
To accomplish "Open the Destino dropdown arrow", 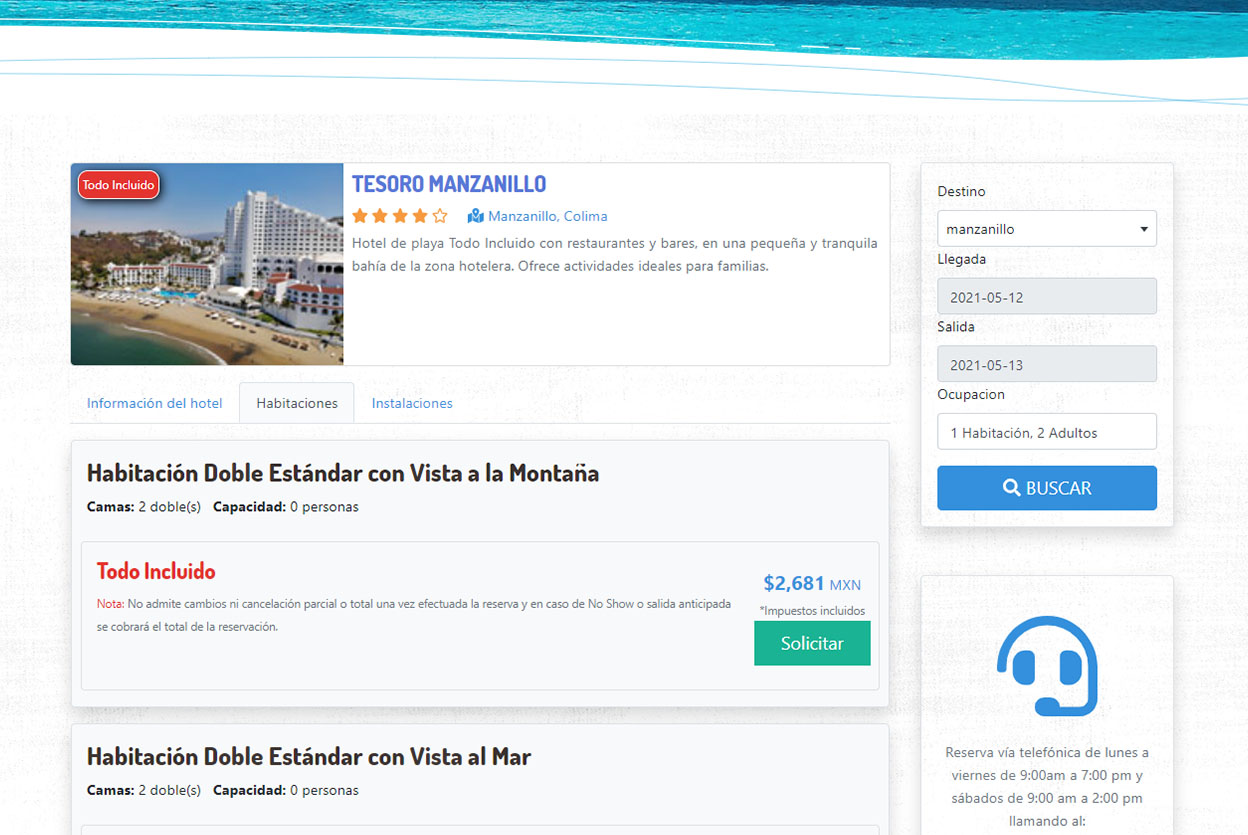I will pos(1143,229).
